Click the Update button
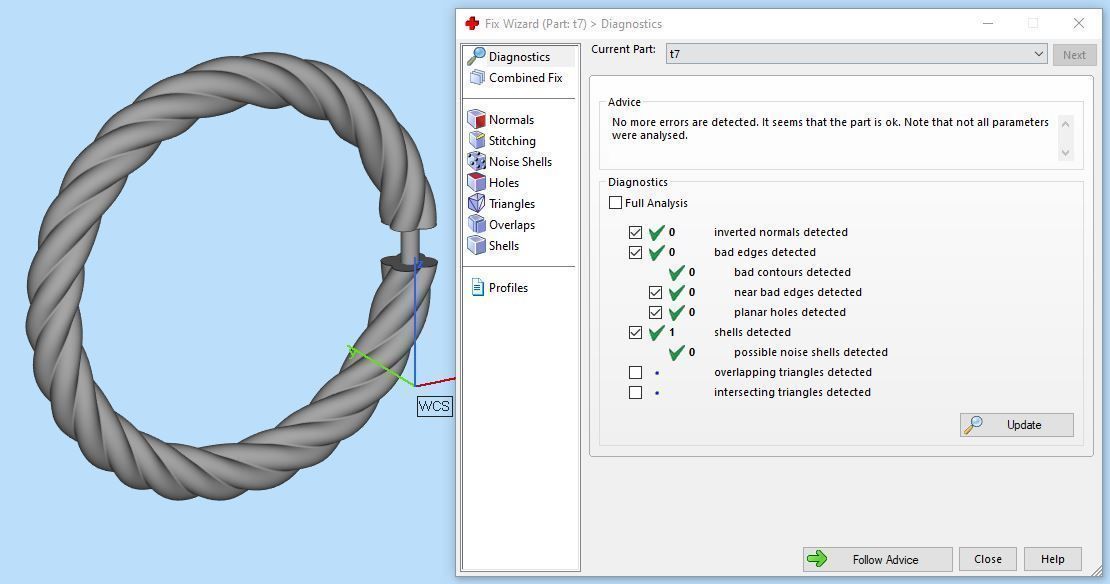The width and height of the screenshot is (1110, 584). tap(1017, 425)
